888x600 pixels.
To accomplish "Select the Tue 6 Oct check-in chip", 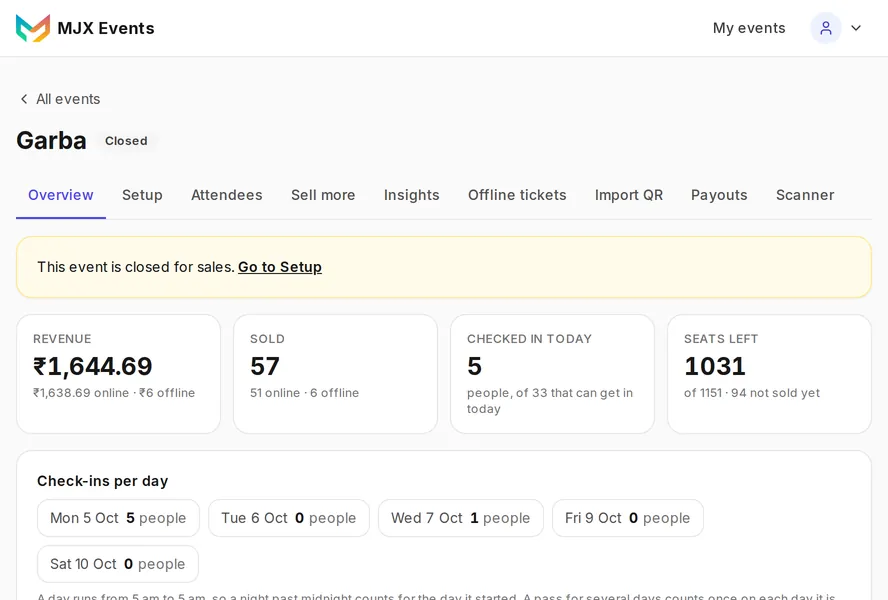I will pyautogui.click(x=289, y=518).
